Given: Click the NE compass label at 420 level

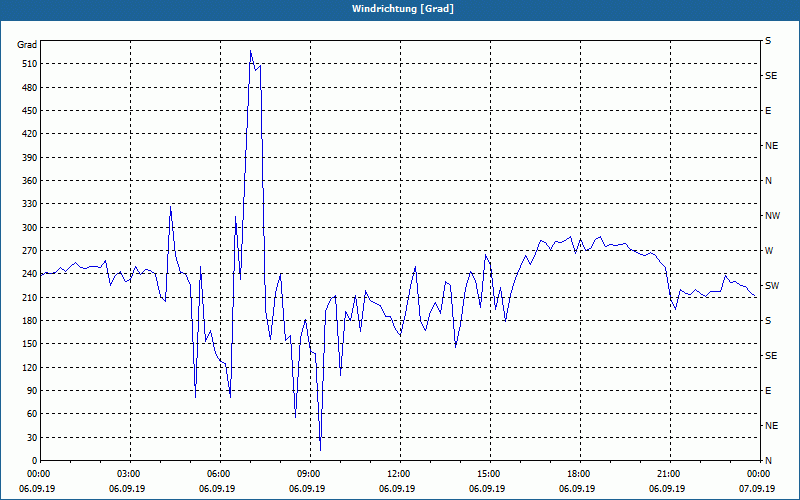Looking at the screenshot, I should pos(771,146).
